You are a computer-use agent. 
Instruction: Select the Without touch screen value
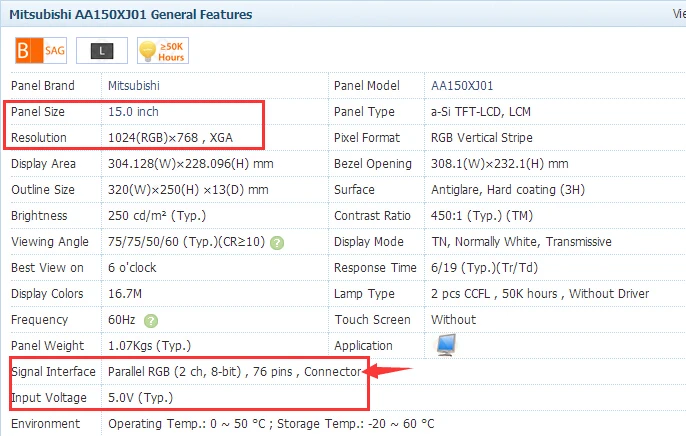point(453,320)
